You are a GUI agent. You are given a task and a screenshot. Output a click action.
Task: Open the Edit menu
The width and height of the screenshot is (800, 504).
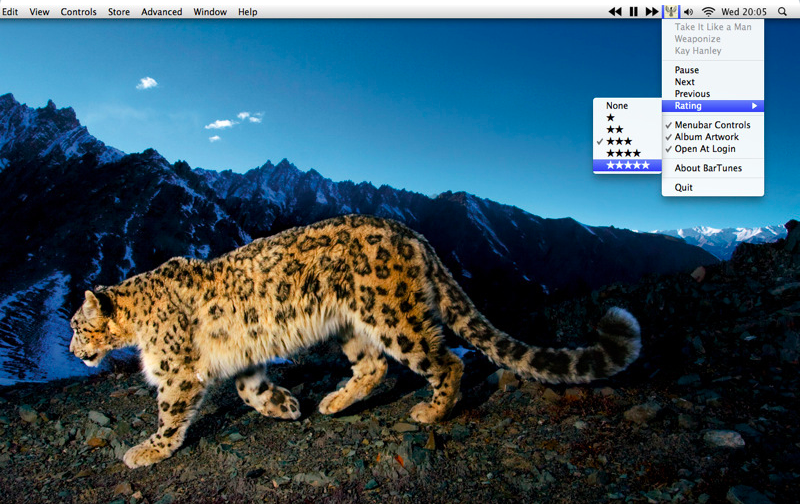(10, 11)
